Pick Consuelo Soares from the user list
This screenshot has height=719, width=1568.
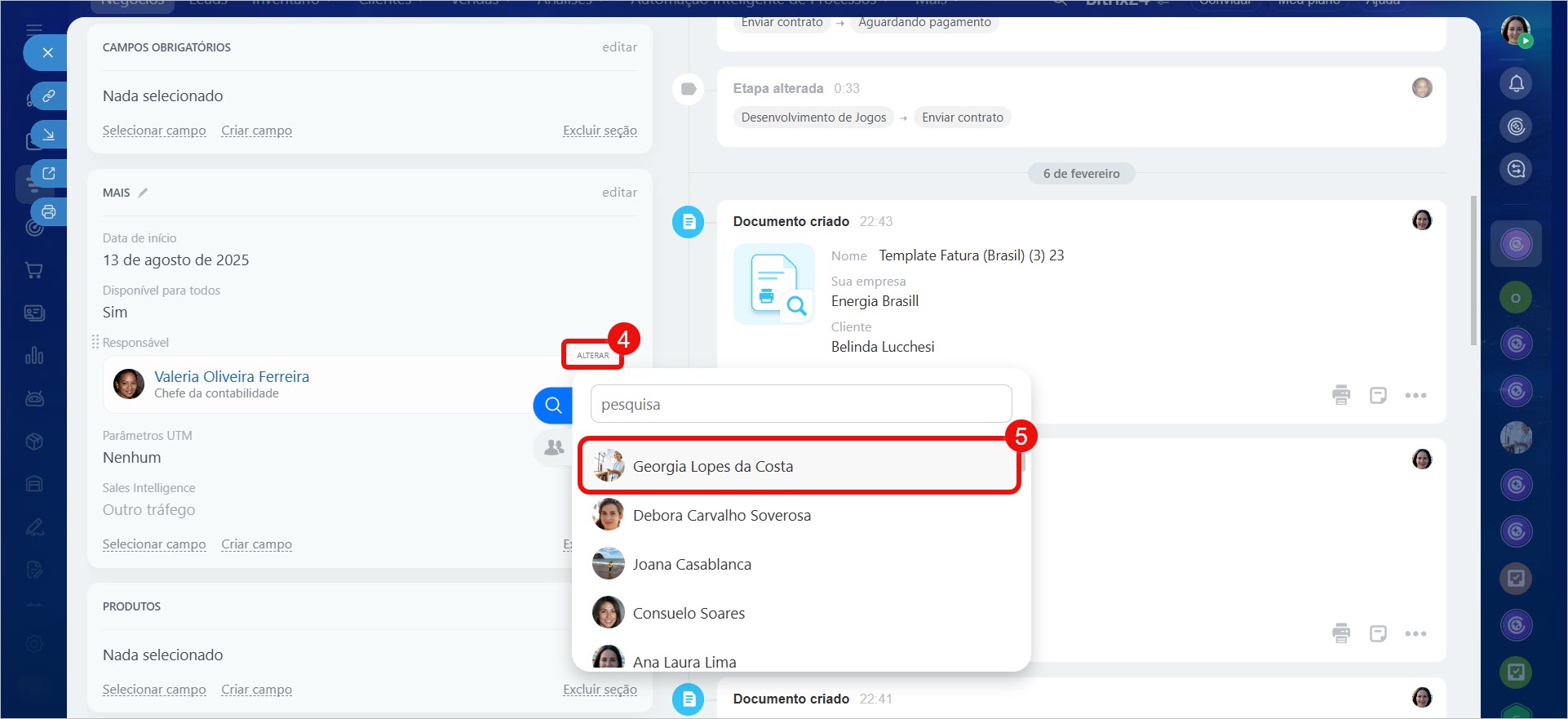pos(688,613)
